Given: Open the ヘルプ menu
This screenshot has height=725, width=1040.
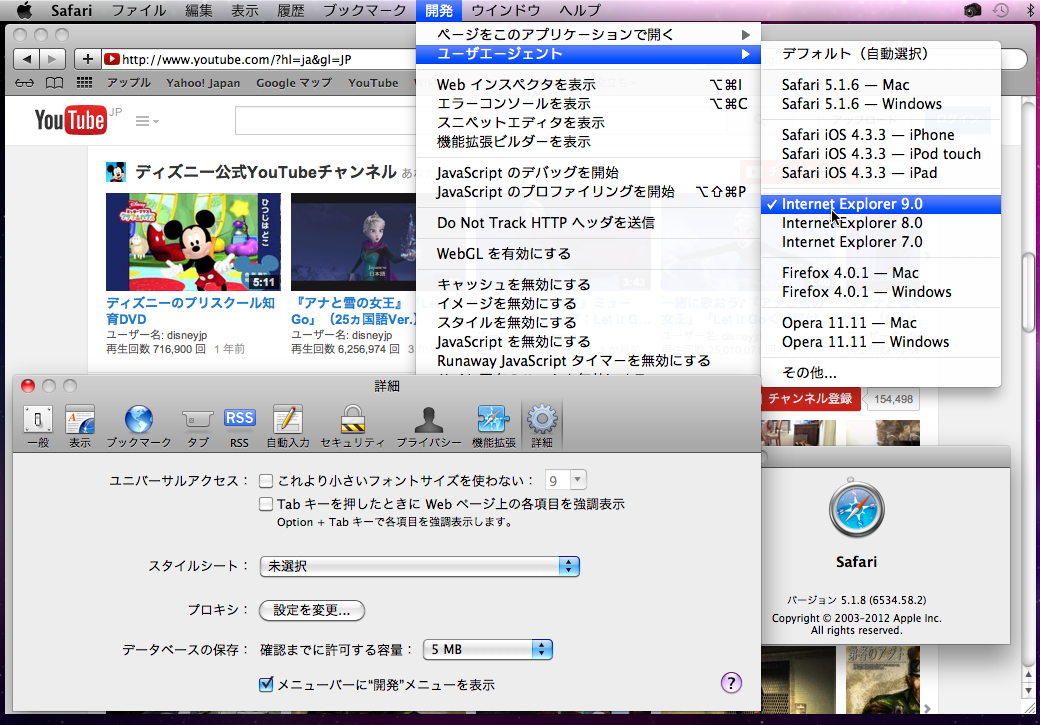Looking at the screenshot, I should (580, 10).
